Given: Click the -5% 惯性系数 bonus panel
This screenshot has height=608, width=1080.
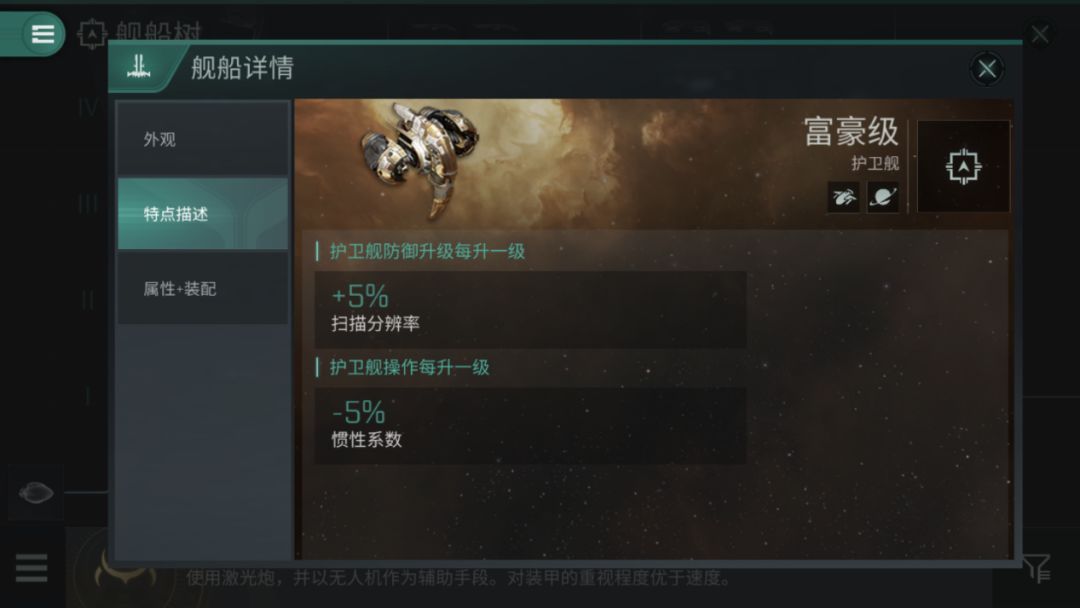Looking at the screenshot, I should 530,426.
